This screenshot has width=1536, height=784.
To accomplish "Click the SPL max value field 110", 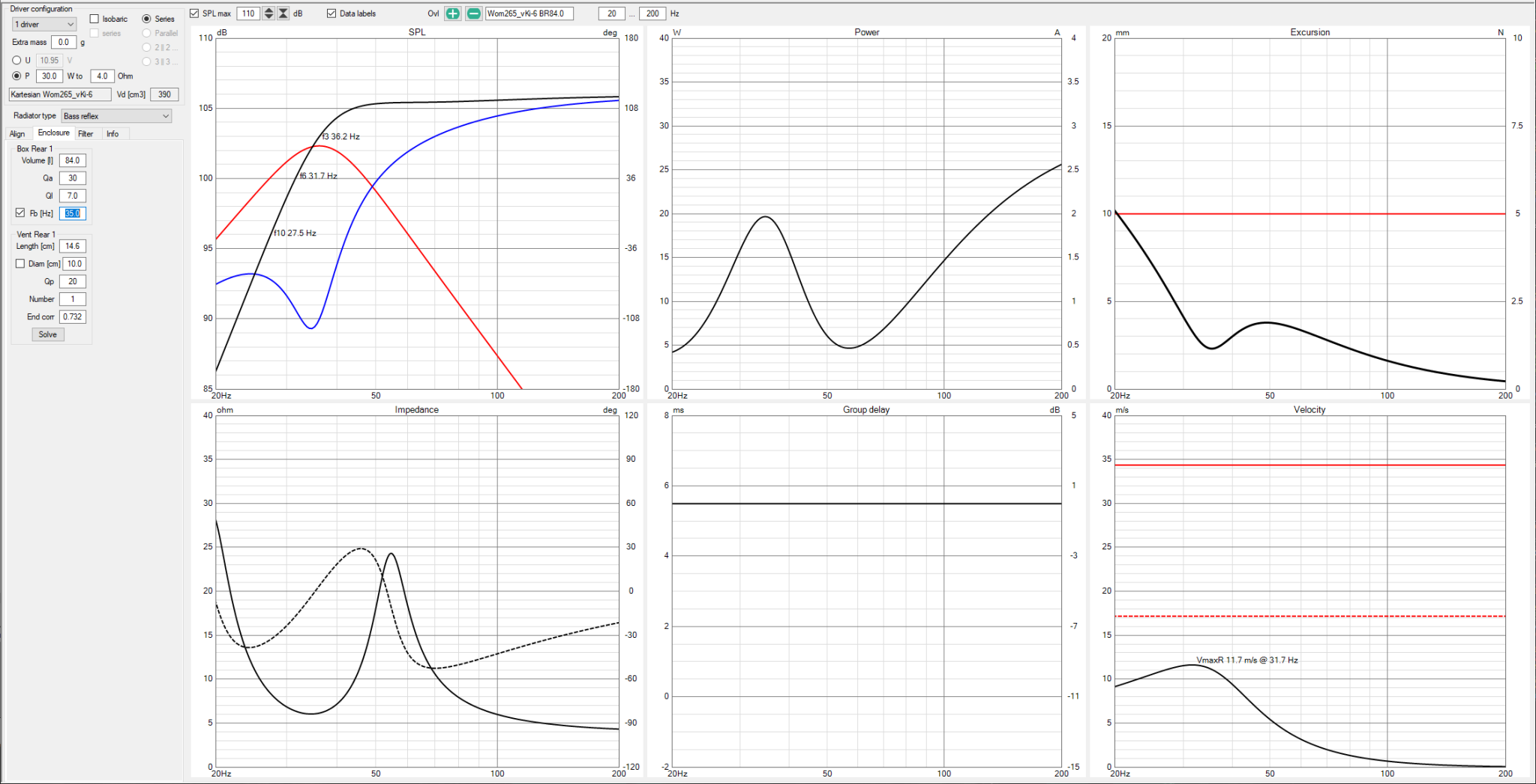I will point(248,13).
